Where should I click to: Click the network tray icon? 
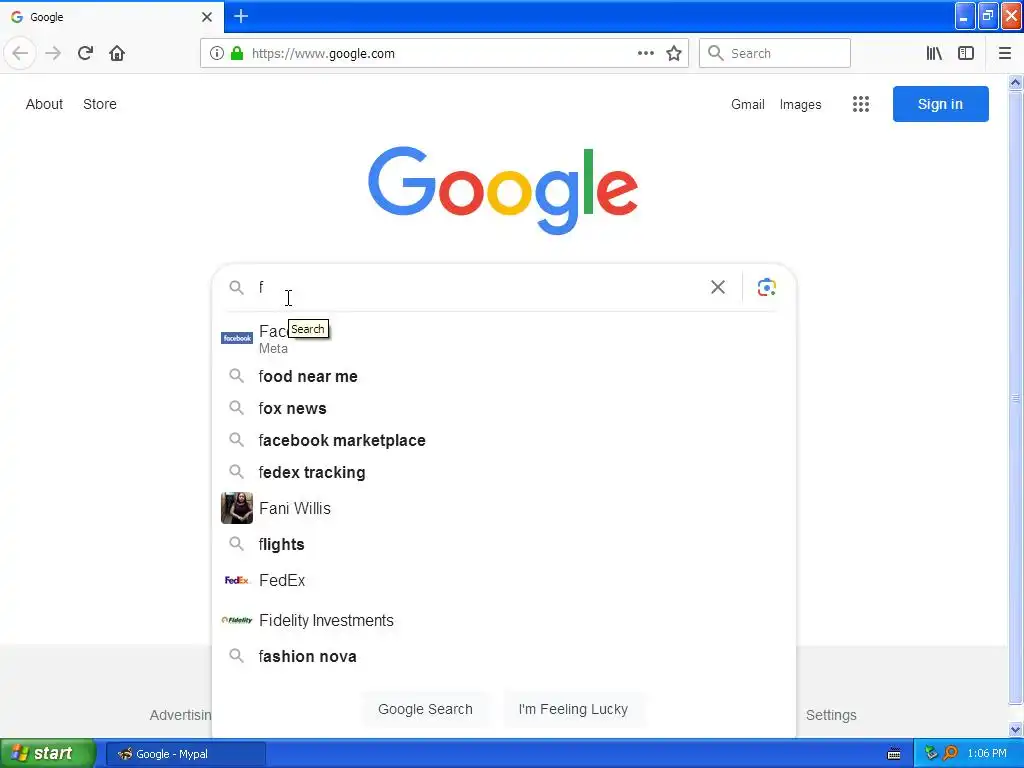[931, 754]
